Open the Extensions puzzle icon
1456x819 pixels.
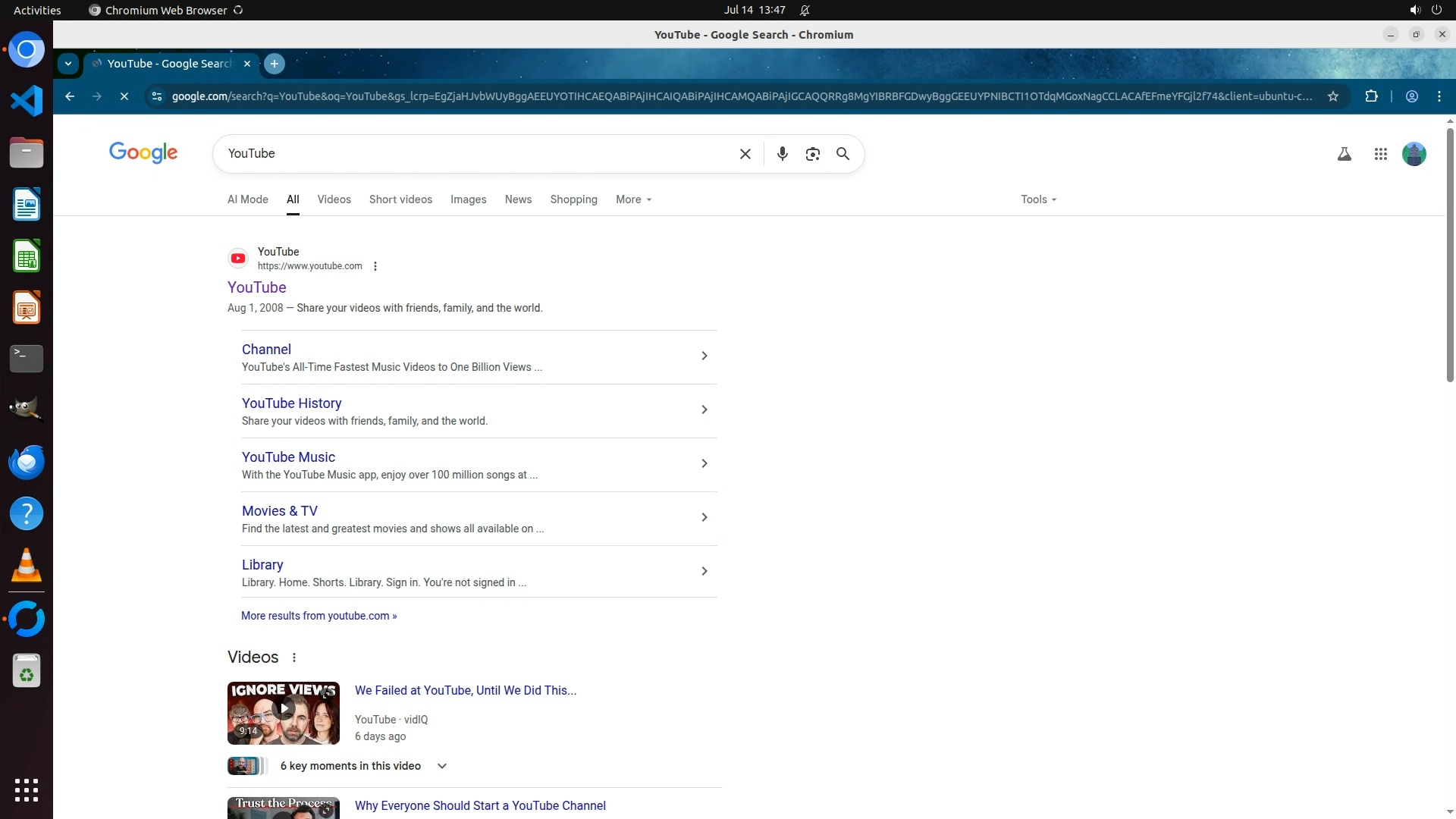tap(1371, 96)
